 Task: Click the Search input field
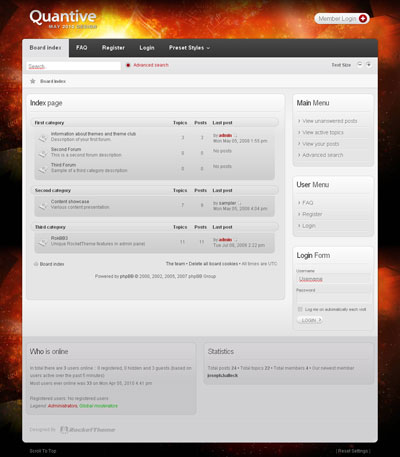[x=73, y=66]
